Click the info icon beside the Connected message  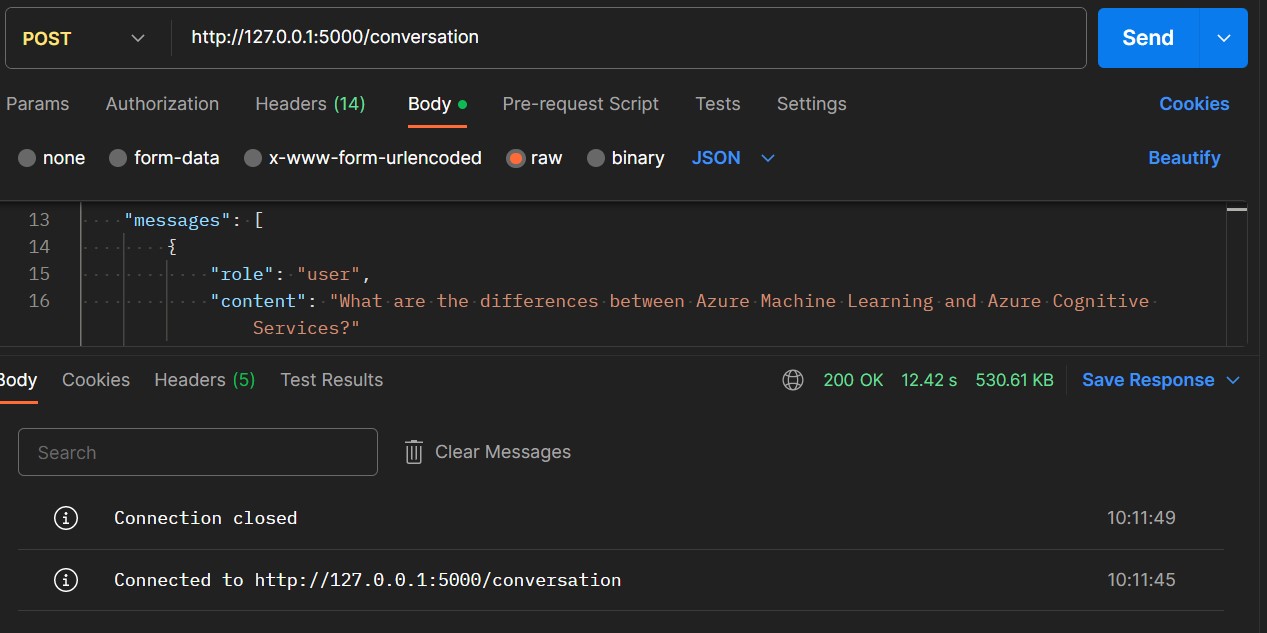pos(66,580)
